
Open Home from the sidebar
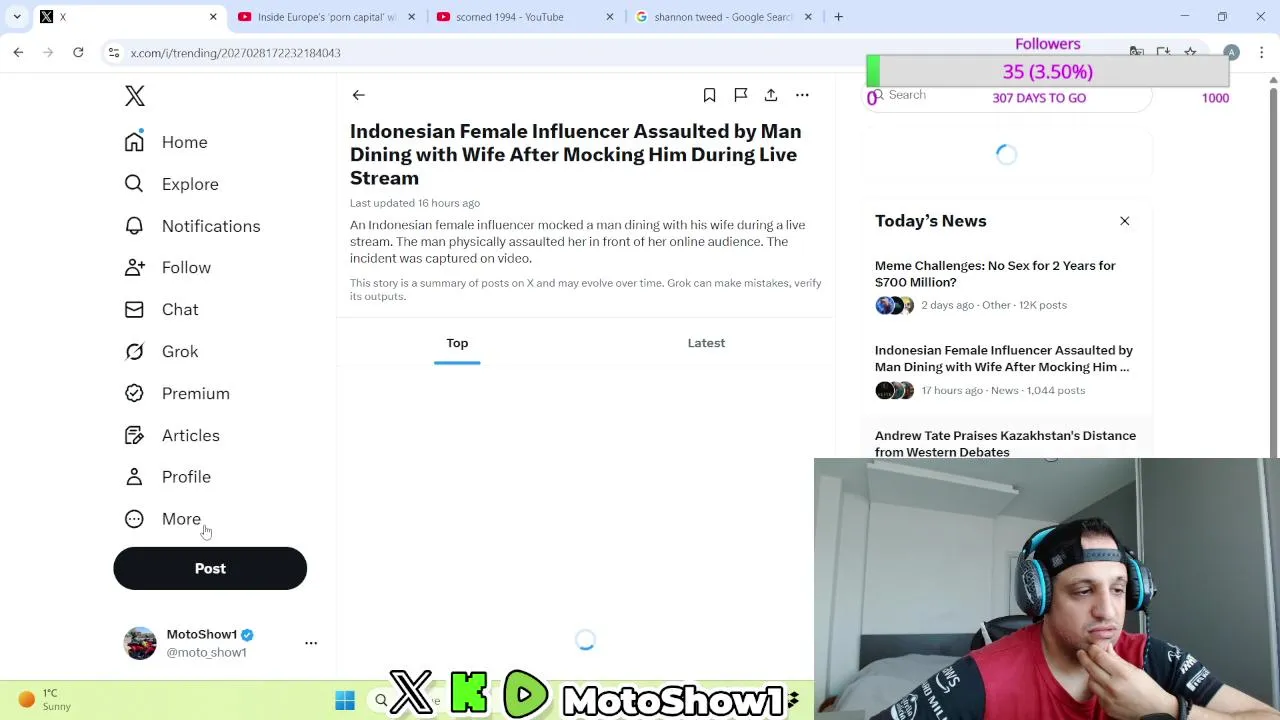tap(166, 142)
